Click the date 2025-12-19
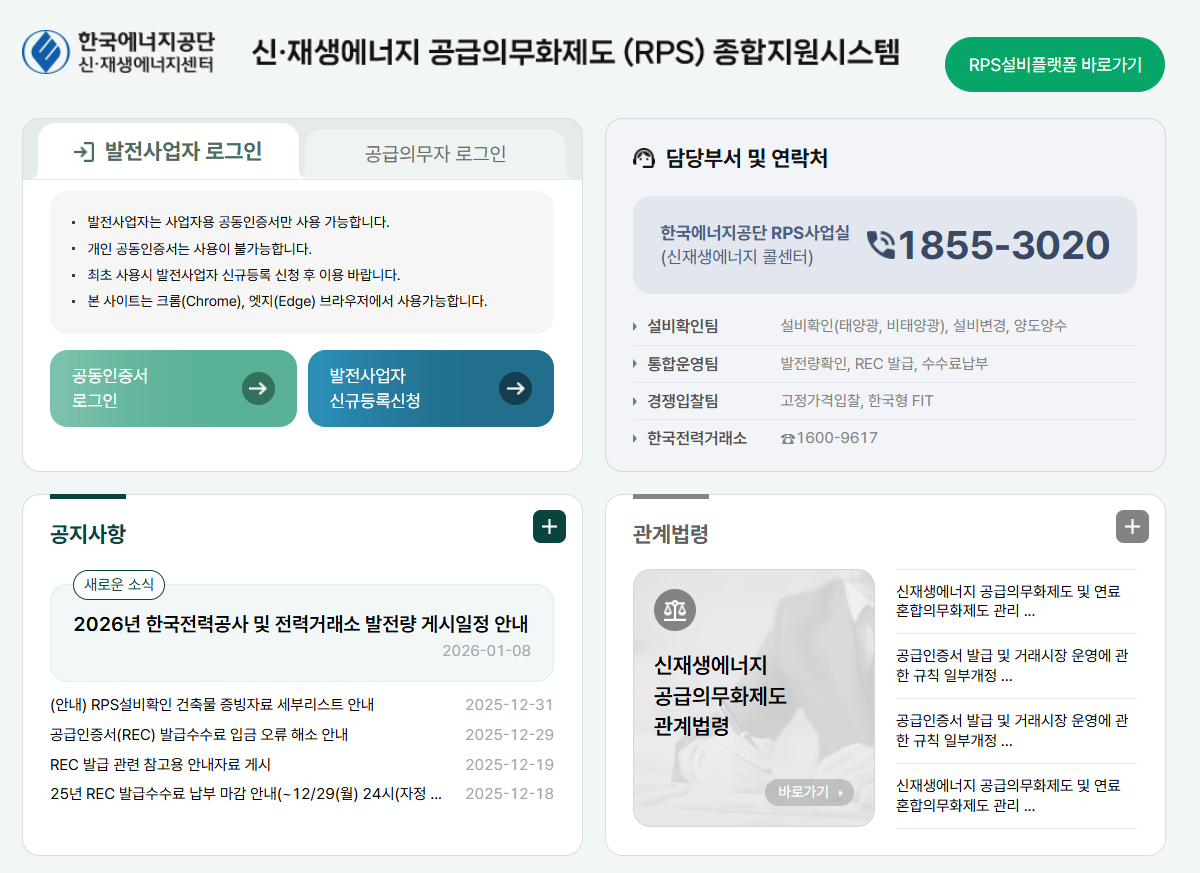The height and width of the screenshot is (873, 1200). (x=509, y=765)
